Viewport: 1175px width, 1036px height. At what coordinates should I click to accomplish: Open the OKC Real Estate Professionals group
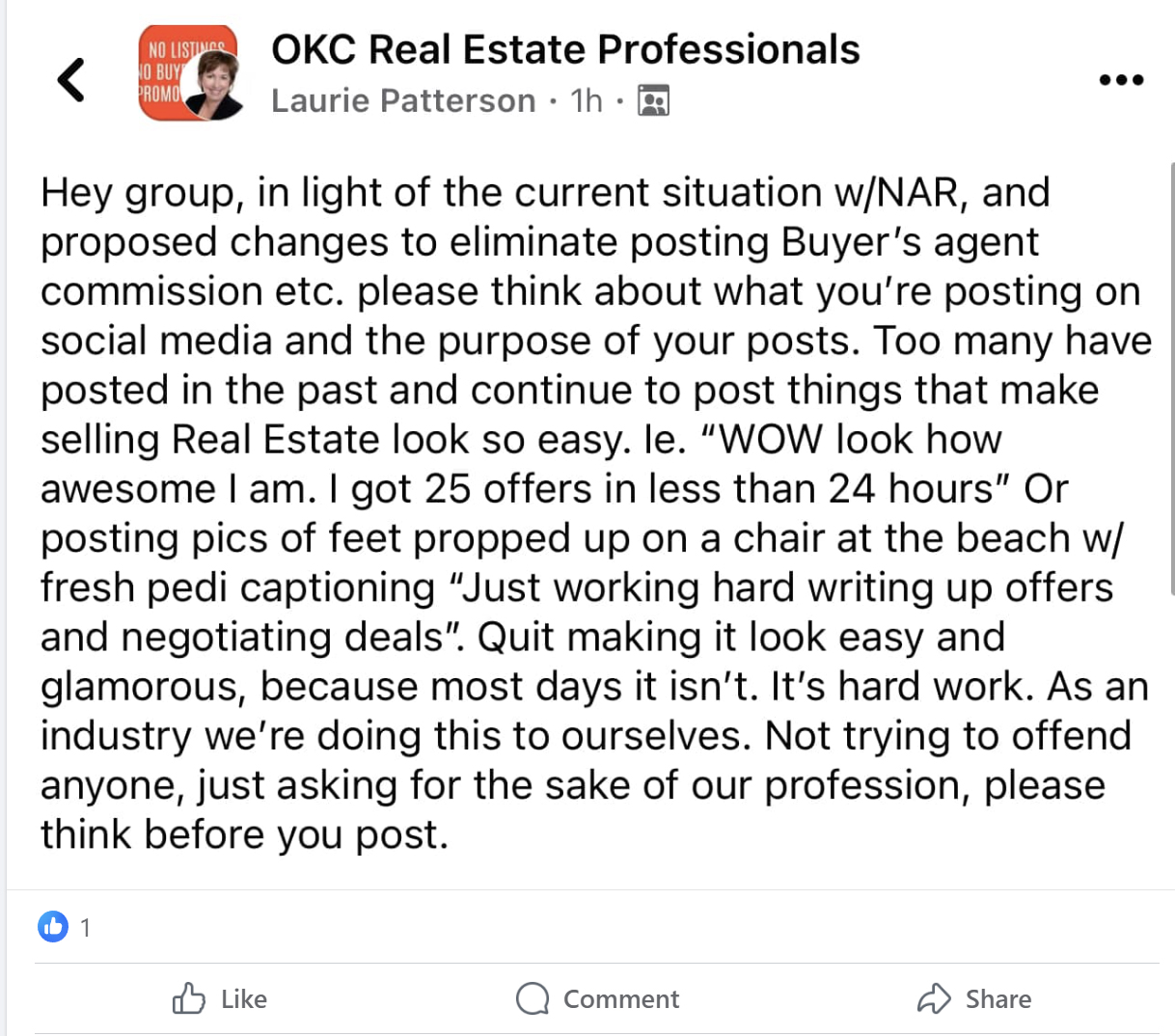point(565,49)
